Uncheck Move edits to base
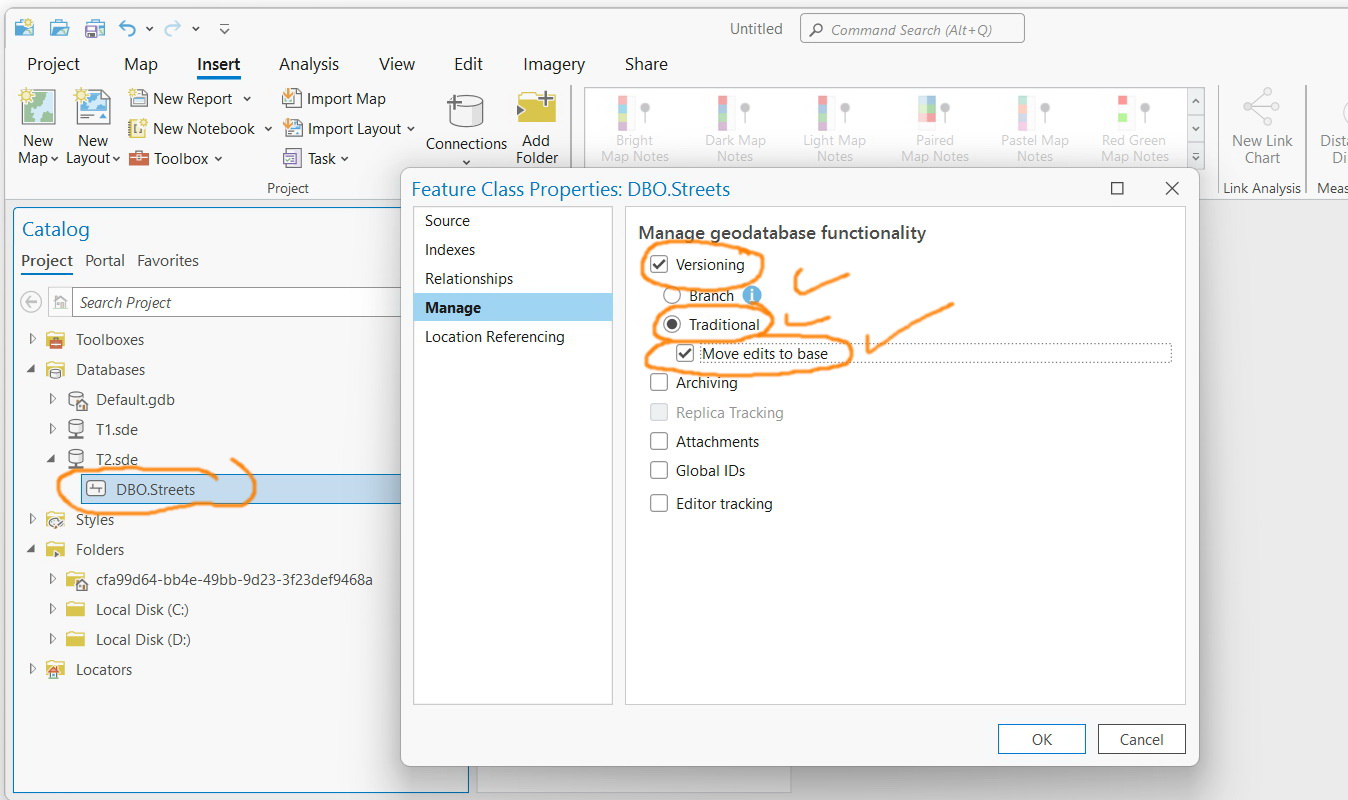Viewport: 1348px width, 800px height. coord(685,353)
